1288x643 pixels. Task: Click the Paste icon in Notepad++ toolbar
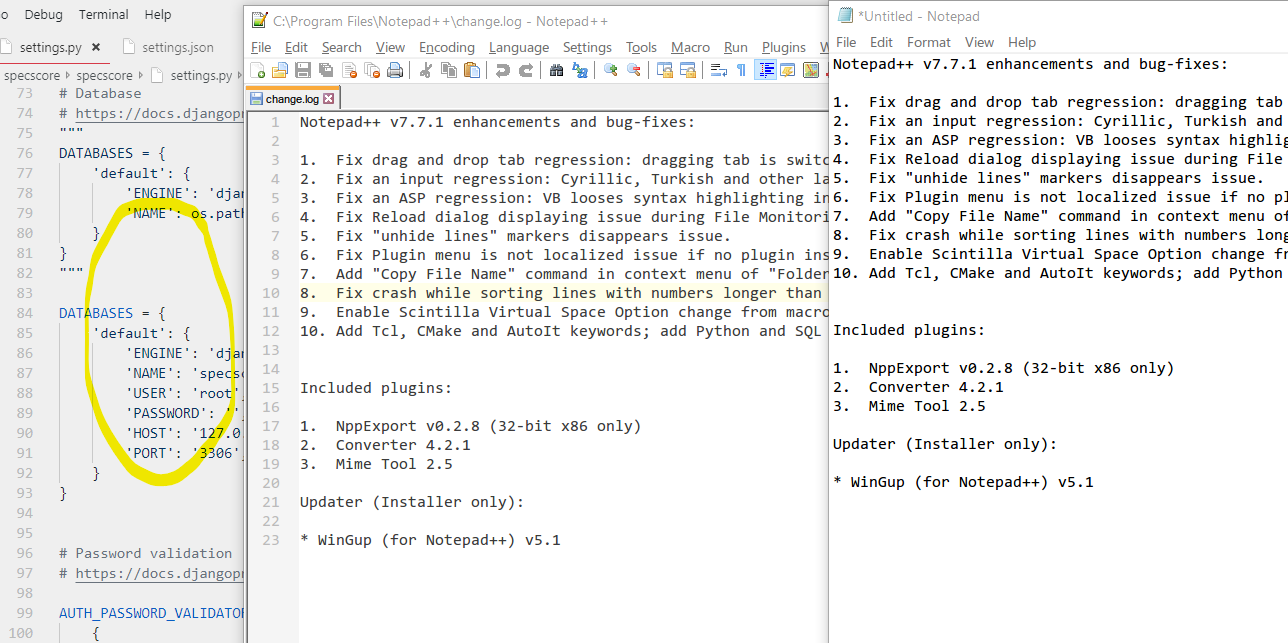[471, 70]
